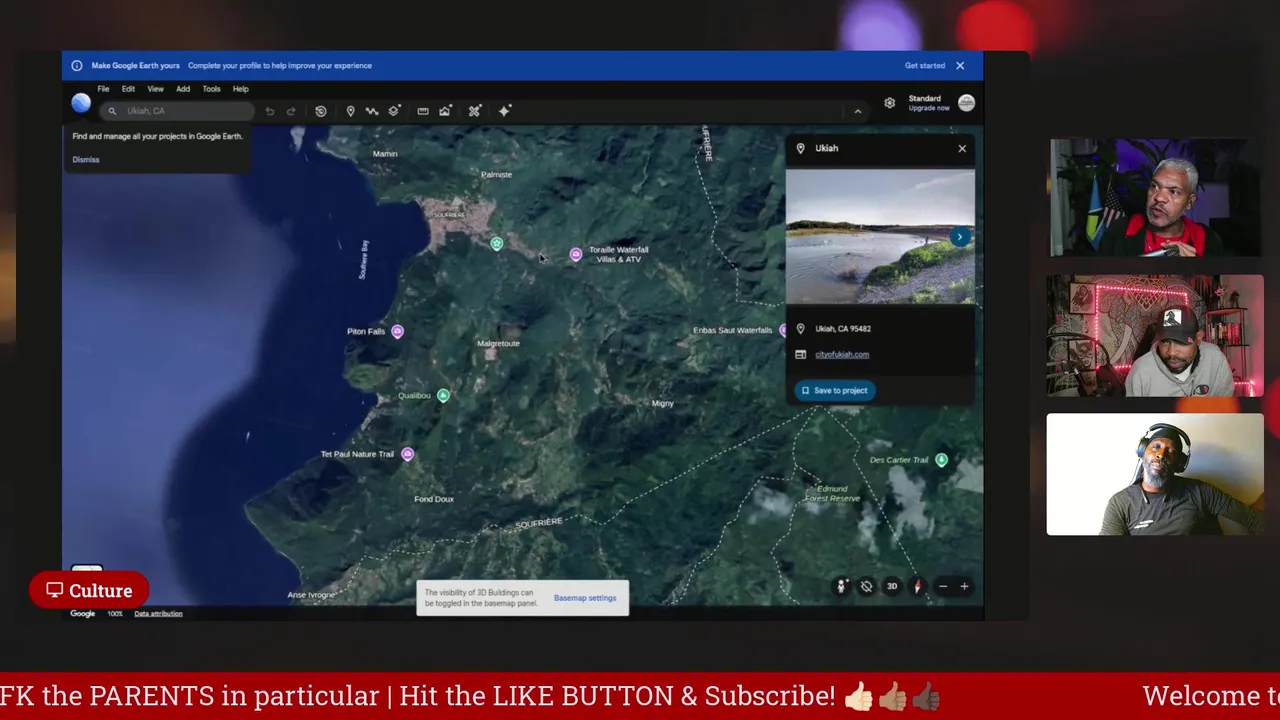Close the Ukiah info panel
1280x720 pixels.
pos(962,149)
